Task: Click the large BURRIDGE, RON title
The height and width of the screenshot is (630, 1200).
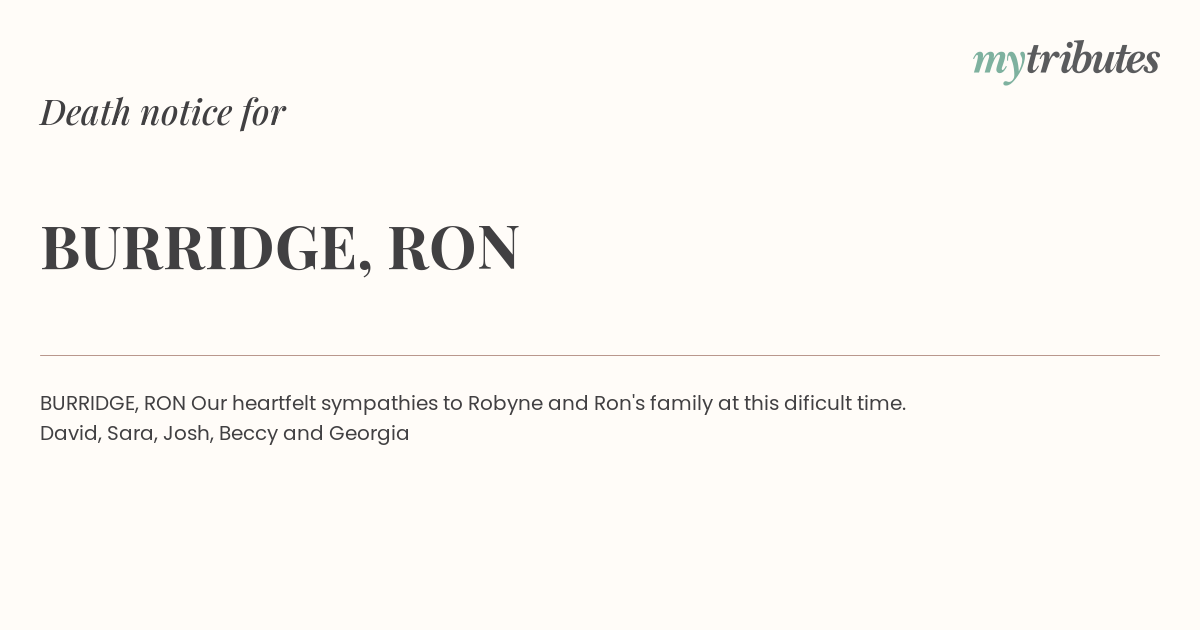Action: click(x=280, y=248)
